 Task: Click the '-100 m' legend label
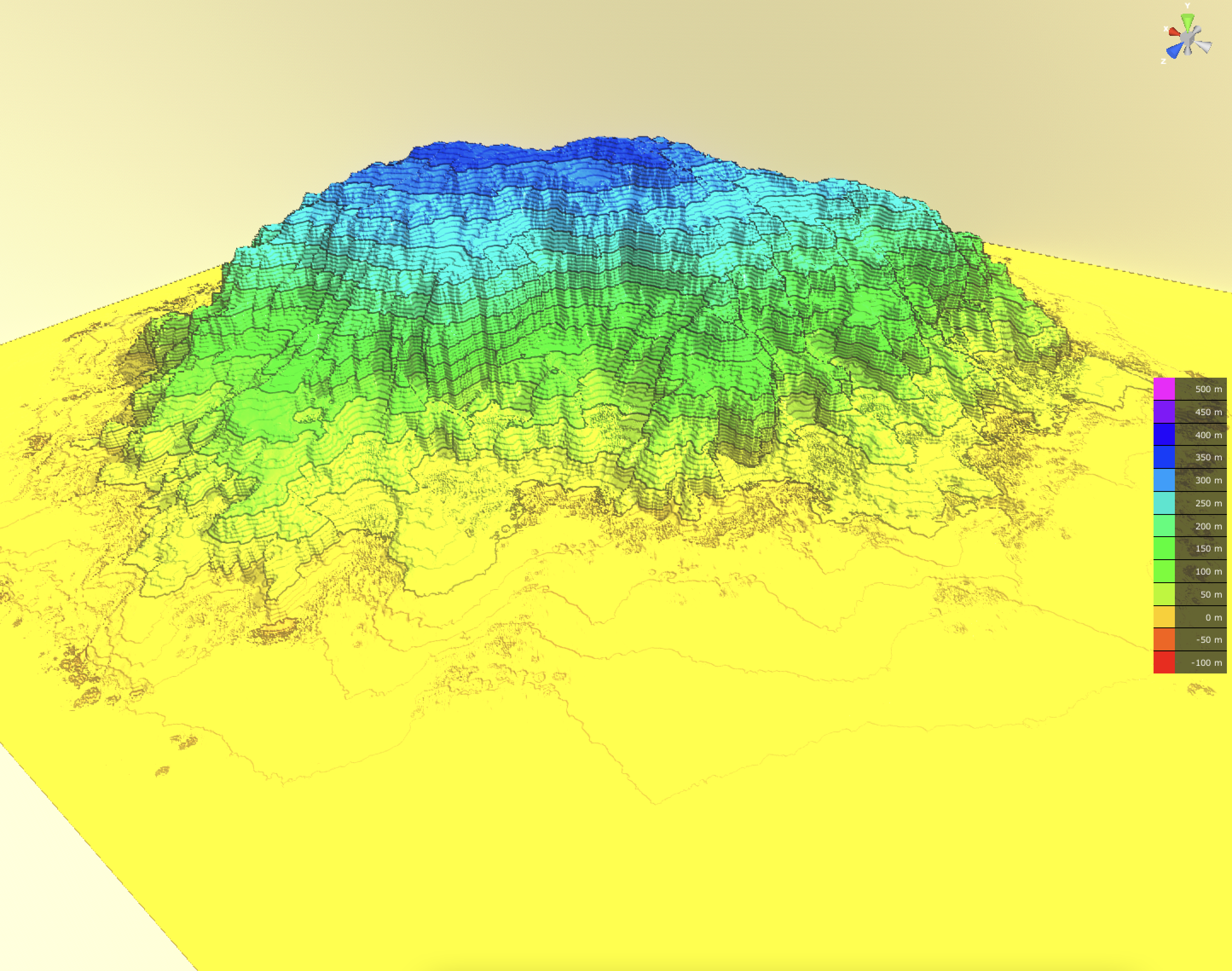[x=1207, y=663]
